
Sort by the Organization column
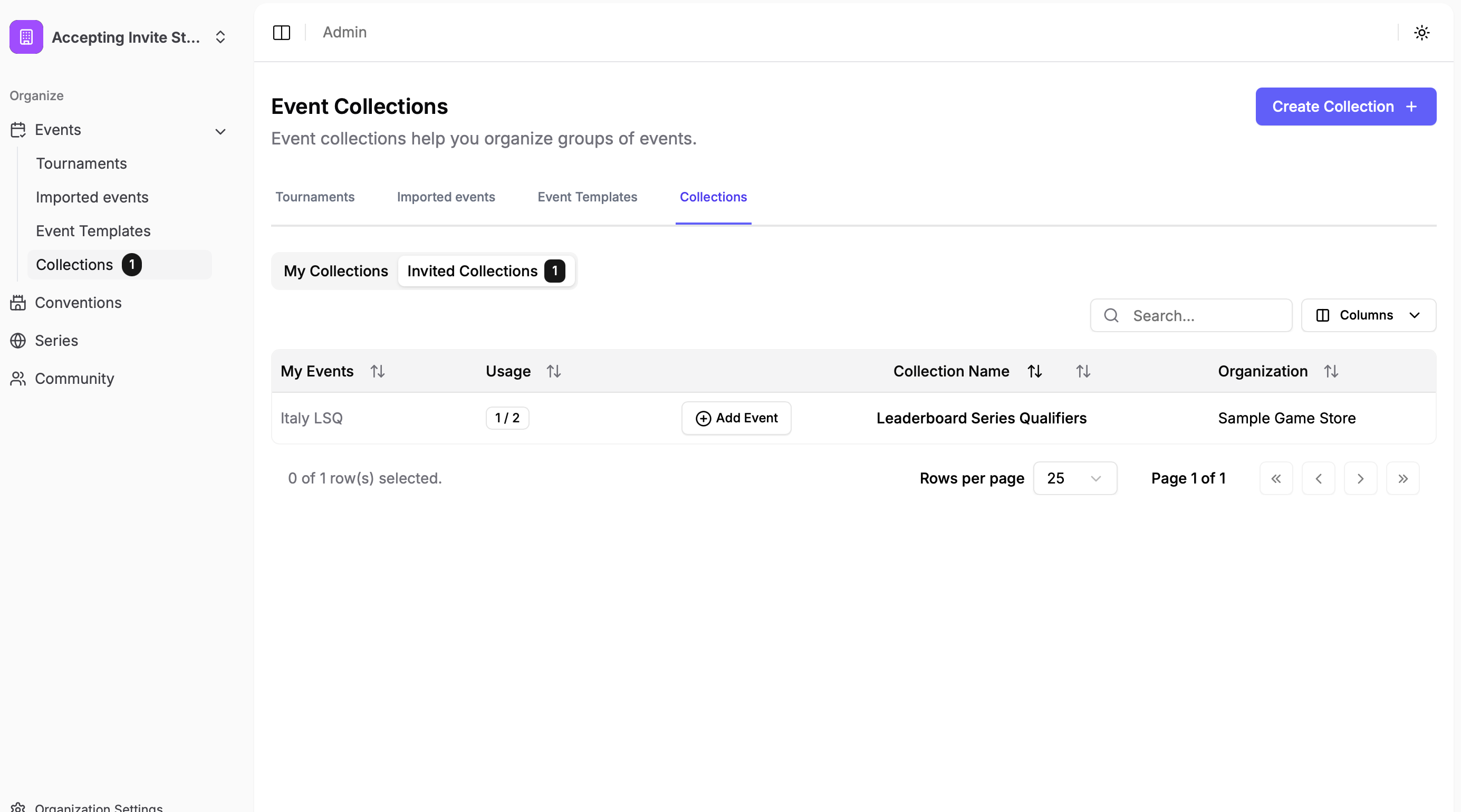click(x=1331, y=371)
